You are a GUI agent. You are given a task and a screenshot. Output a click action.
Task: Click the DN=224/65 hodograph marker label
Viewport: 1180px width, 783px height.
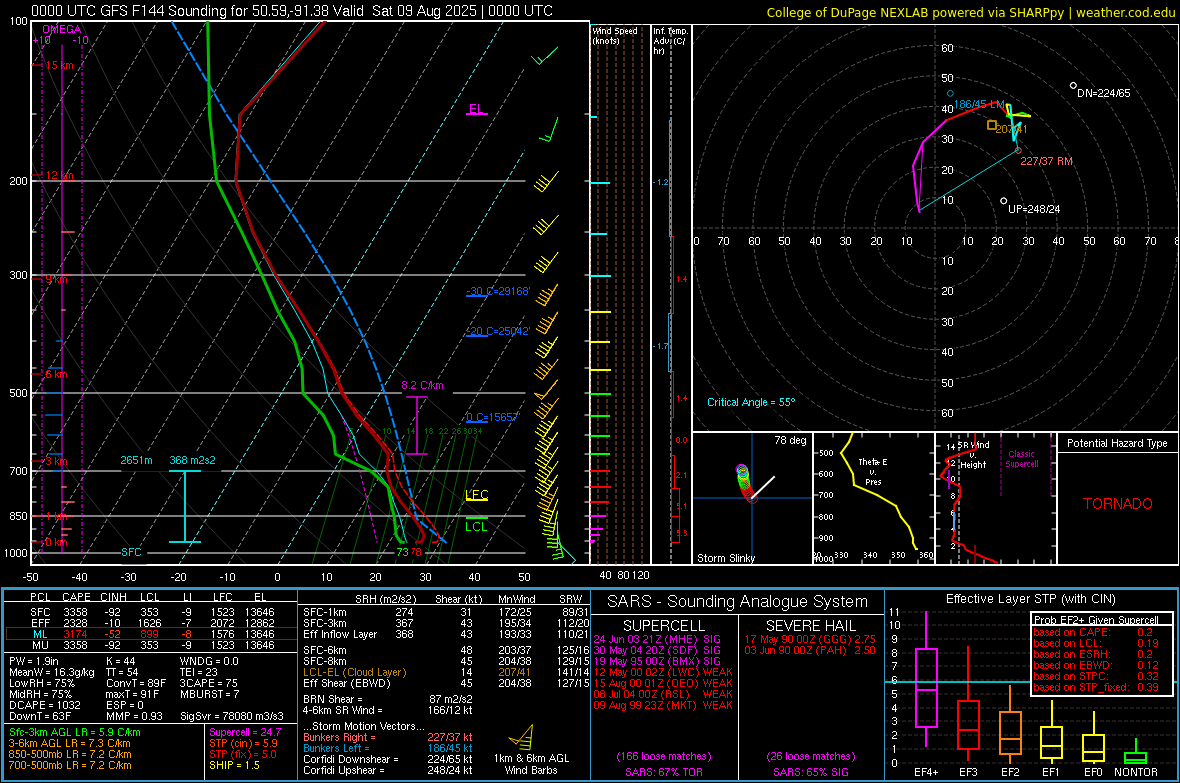(1104, 93)
